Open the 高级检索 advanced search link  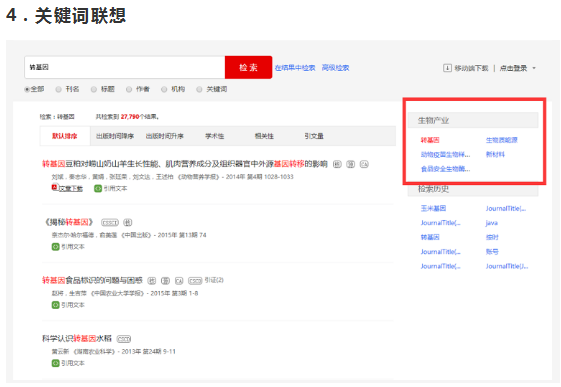335,68
